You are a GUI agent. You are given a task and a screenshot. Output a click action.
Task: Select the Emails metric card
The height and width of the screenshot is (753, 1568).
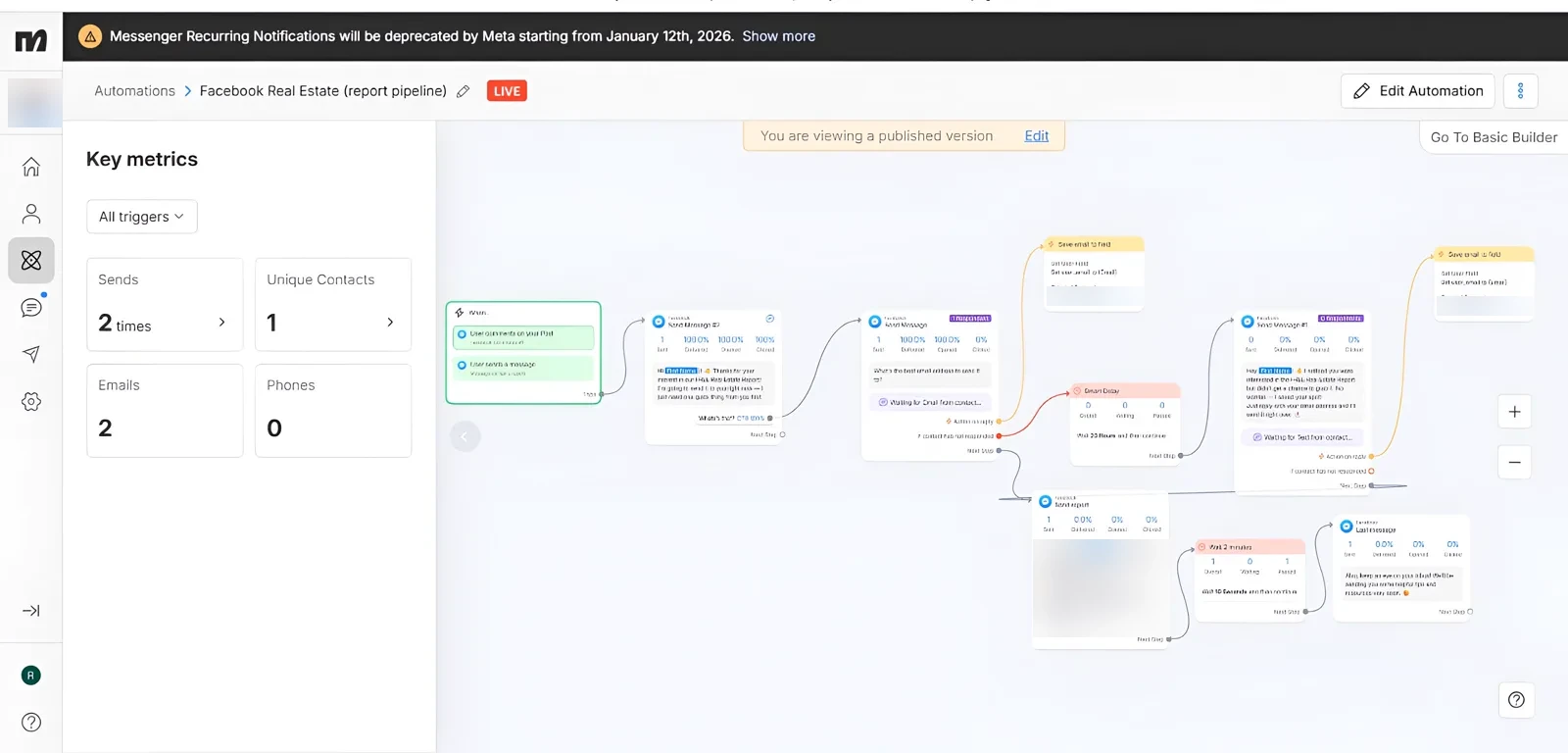pyautogui.click(x=165, y=411)
